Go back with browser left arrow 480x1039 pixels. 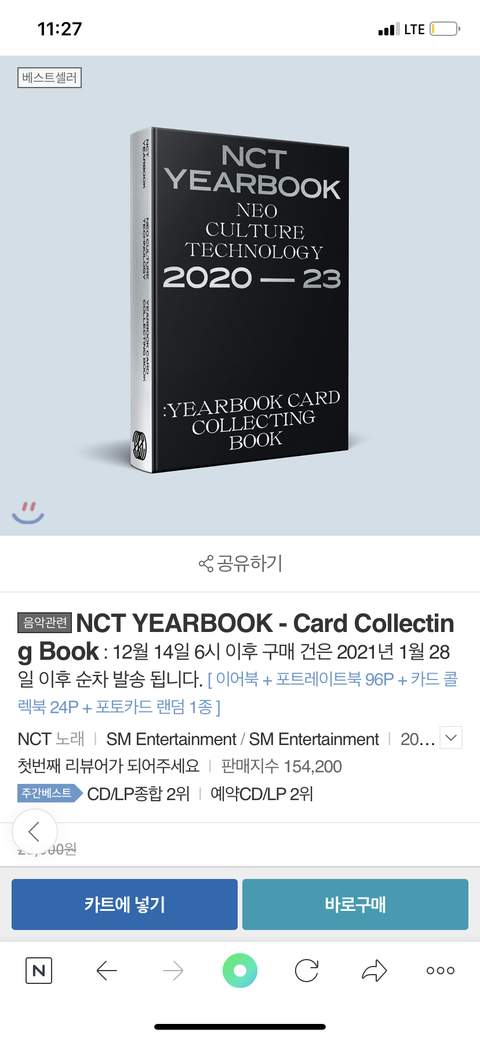pyautogui.click(x=106, y=971)
